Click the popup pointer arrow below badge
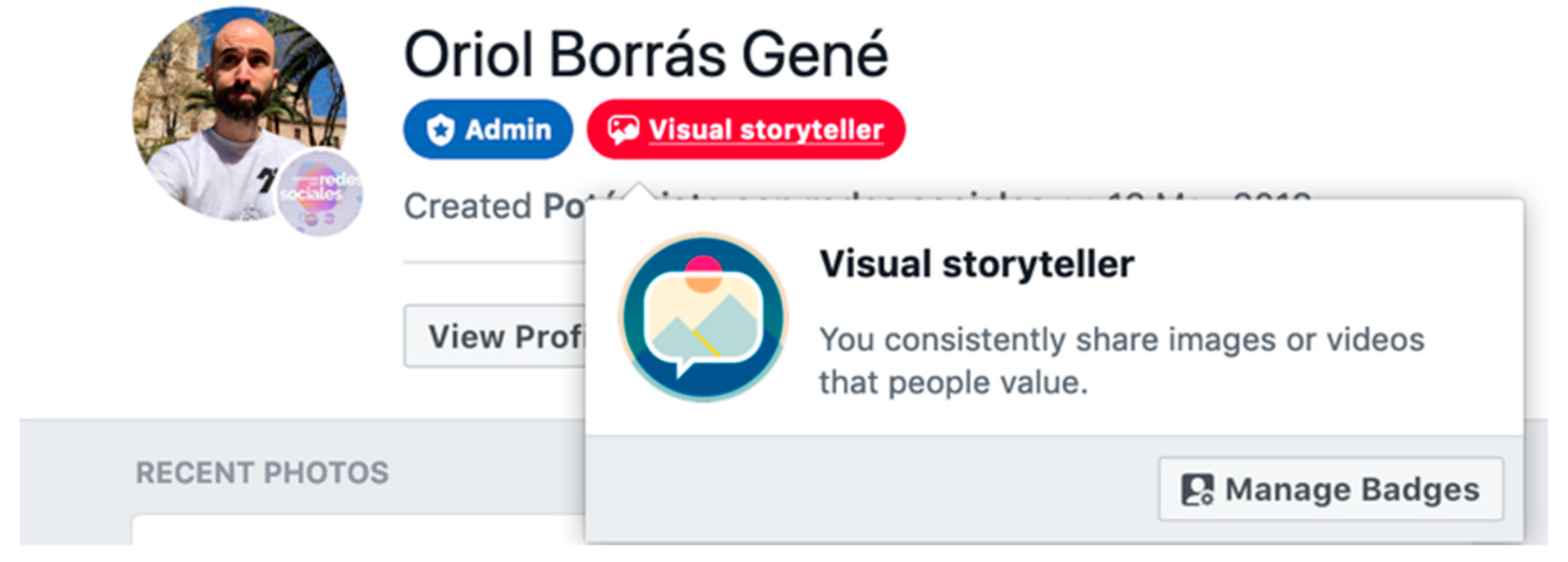The height and width of the screenshot is (562, 1568). pyautogui.click(x=639, y=190)
